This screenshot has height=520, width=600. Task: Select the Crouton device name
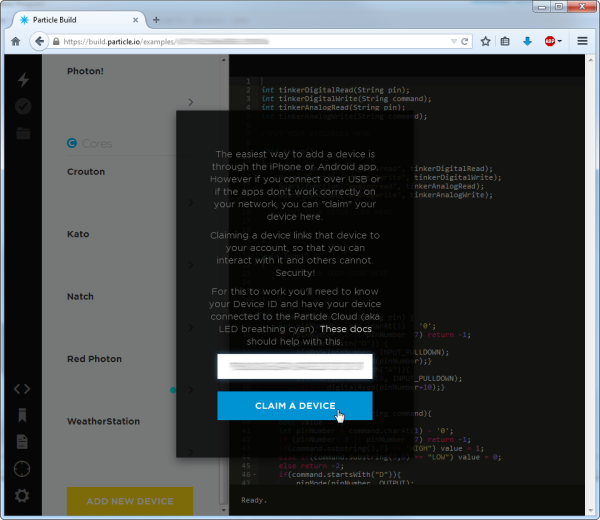point(86,172)
